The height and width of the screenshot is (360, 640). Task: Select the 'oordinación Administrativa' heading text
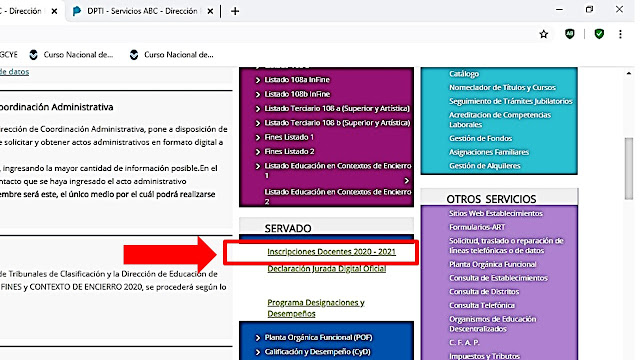click(57, 107)
